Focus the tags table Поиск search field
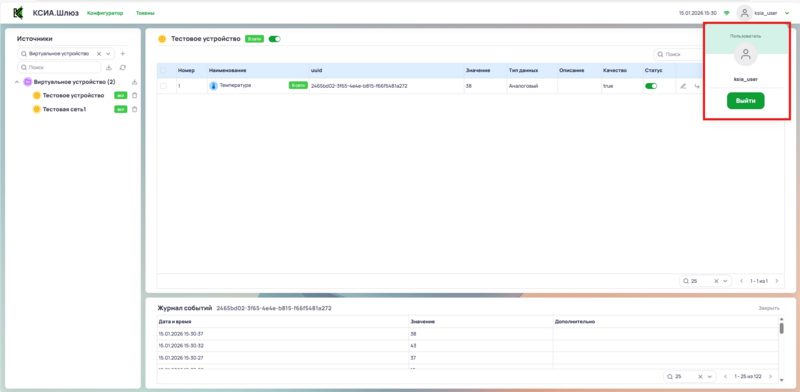This screenshot has width=800, height=392. pos(679,54)
